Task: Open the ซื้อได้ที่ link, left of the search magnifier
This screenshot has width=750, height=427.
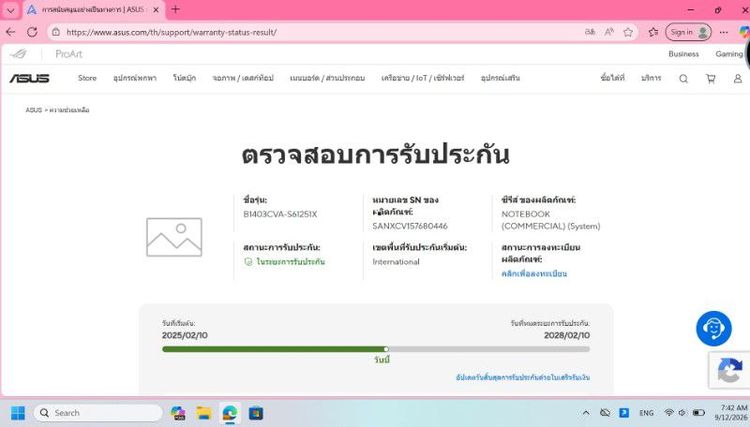Action: coord(613,77)
